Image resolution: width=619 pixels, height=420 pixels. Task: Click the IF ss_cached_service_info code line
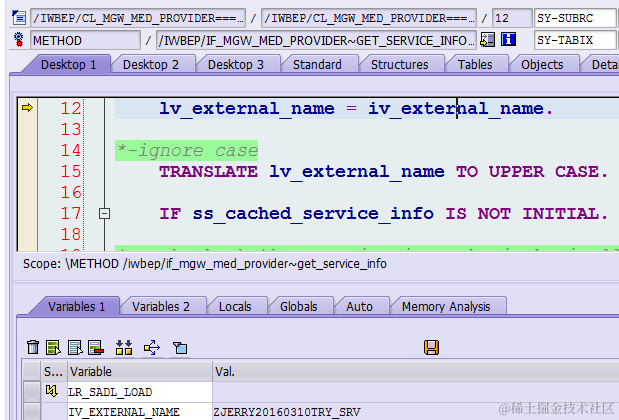click(383, 214)
